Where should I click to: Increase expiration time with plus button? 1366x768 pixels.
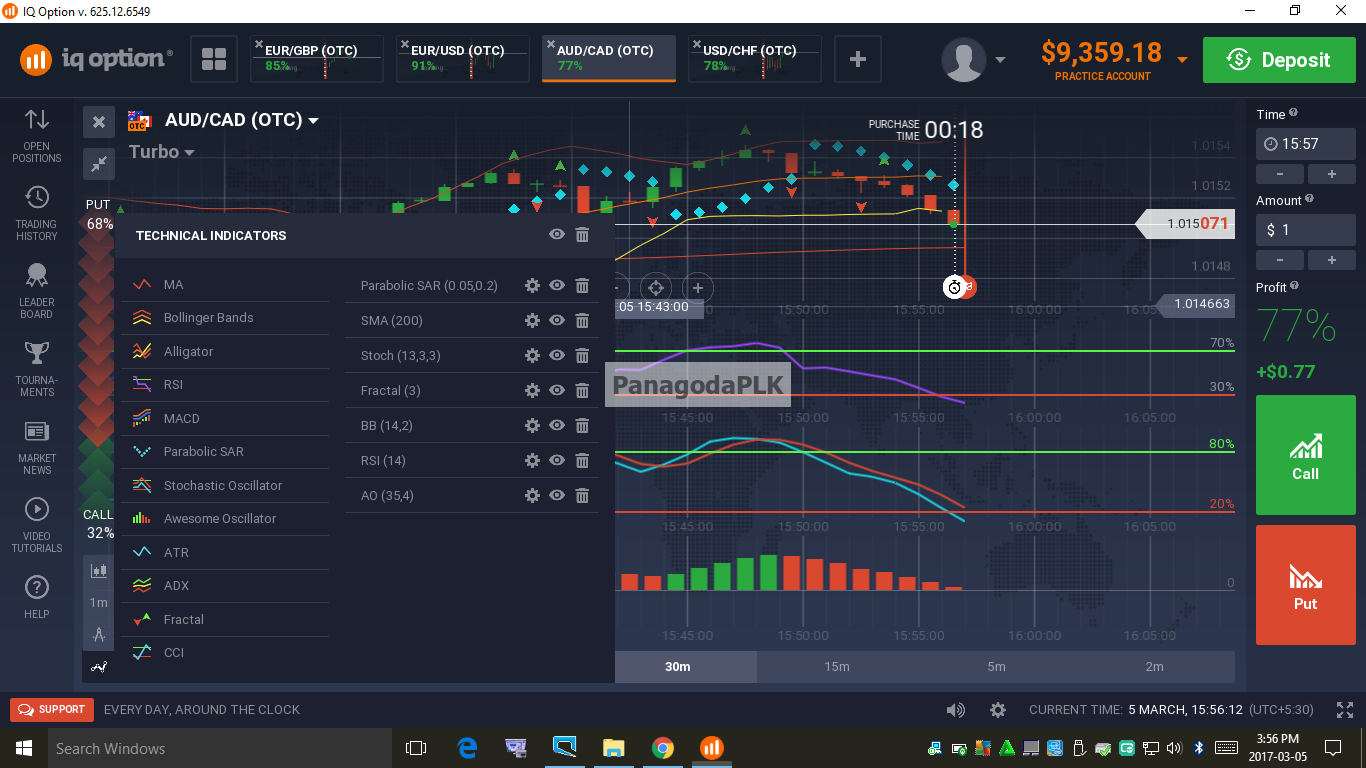coord(1332,174)
